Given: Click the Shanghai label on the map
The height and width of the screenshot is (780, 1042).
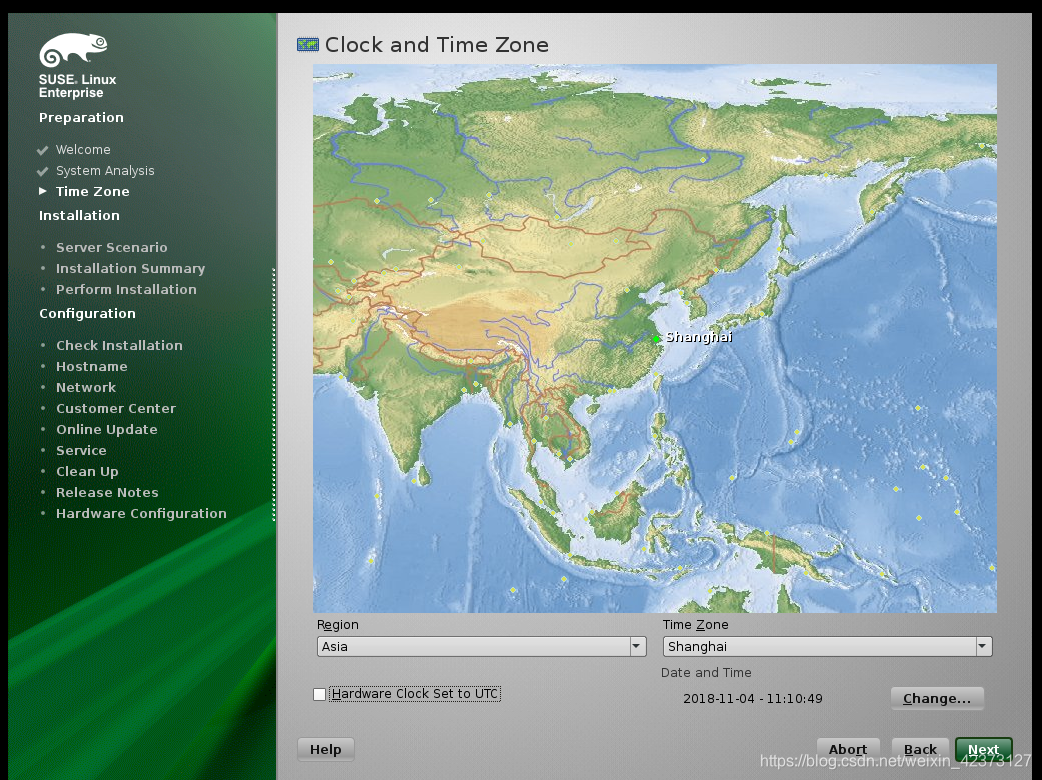Looking at the screenshot, I should point(699,338).
